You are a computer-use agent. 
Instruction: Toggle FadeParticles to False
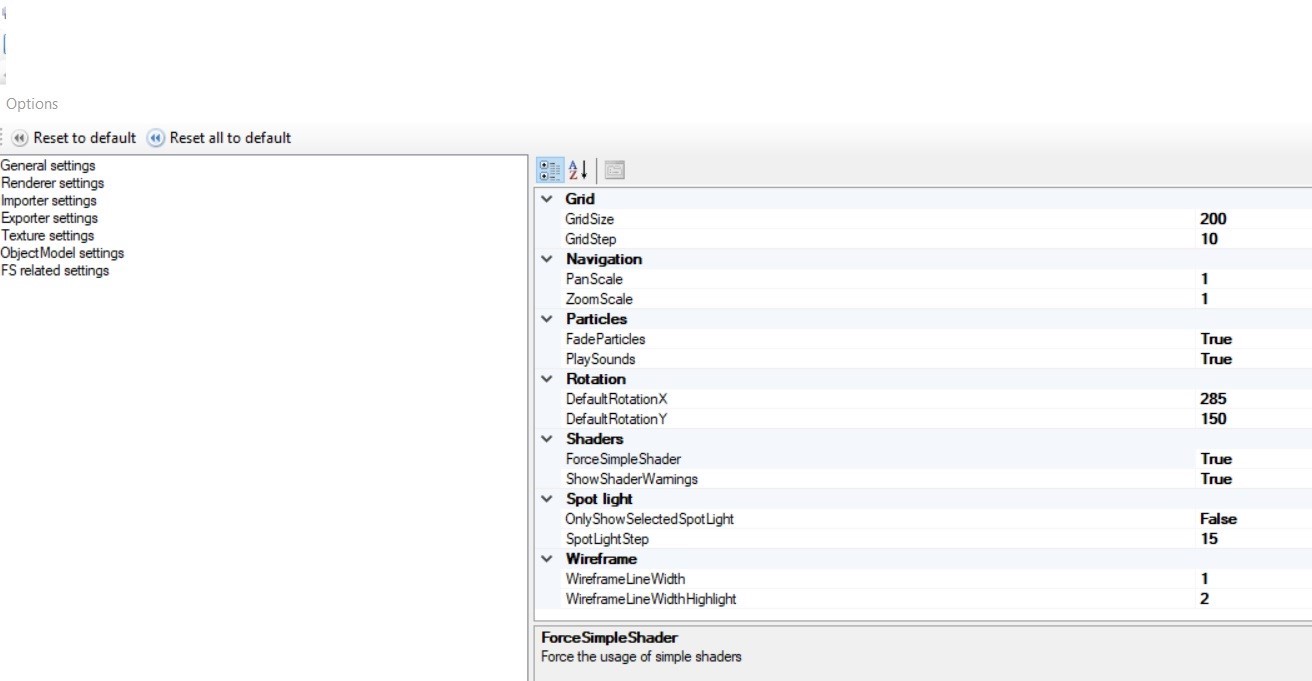1215,339
